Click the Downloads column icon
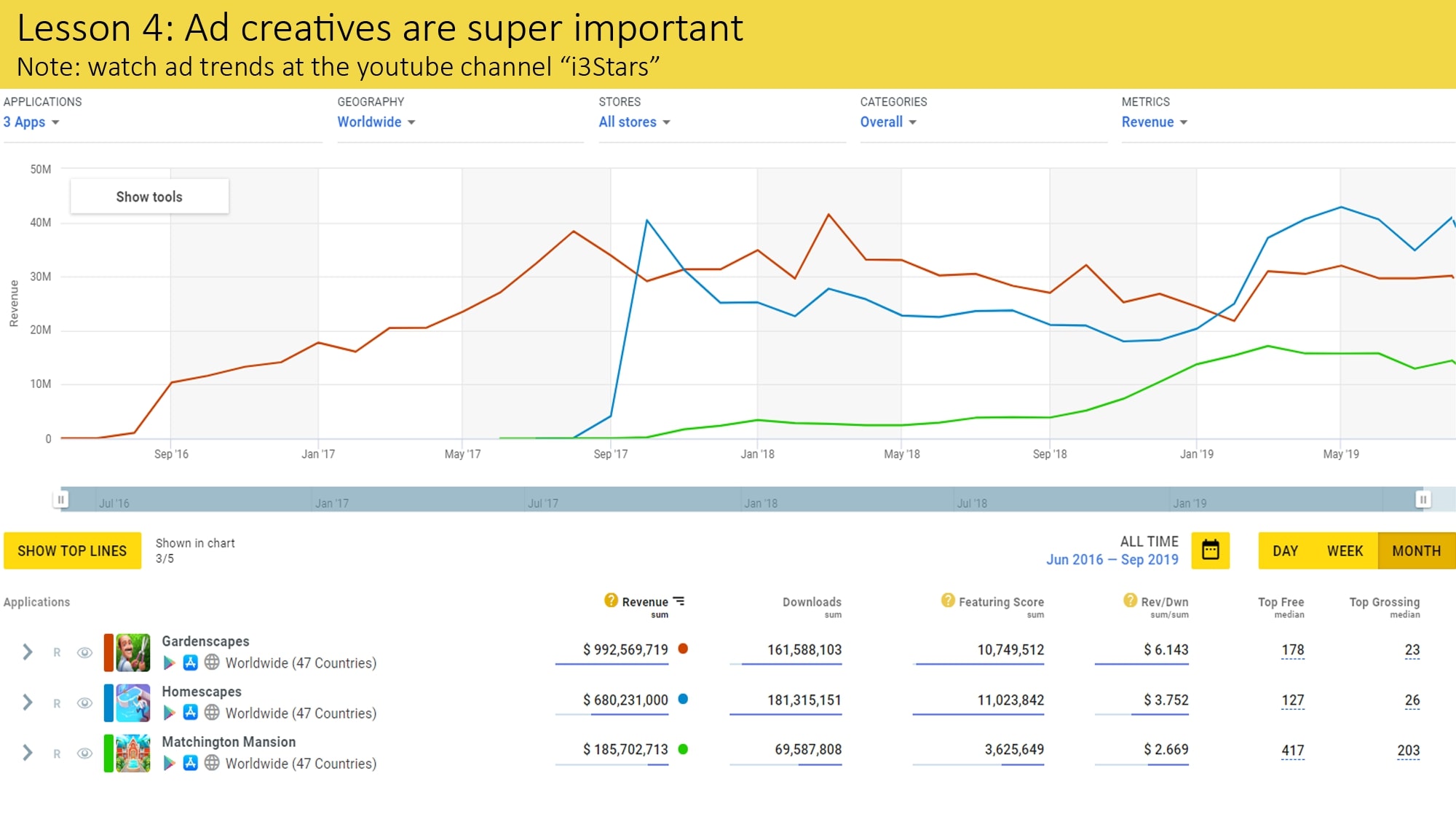1456x819 pixels. 810,601
